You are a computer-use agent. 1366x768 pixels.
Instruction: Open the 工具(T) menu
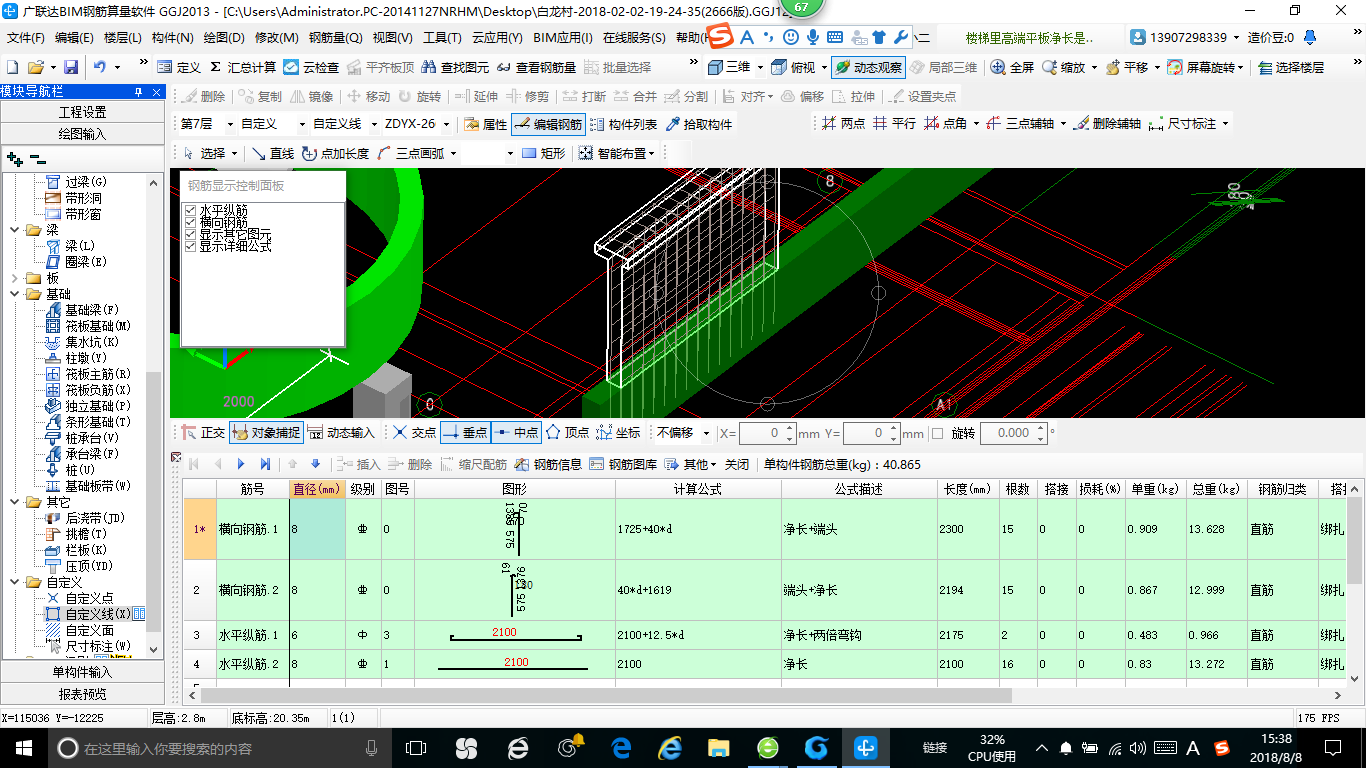point(442,38)
